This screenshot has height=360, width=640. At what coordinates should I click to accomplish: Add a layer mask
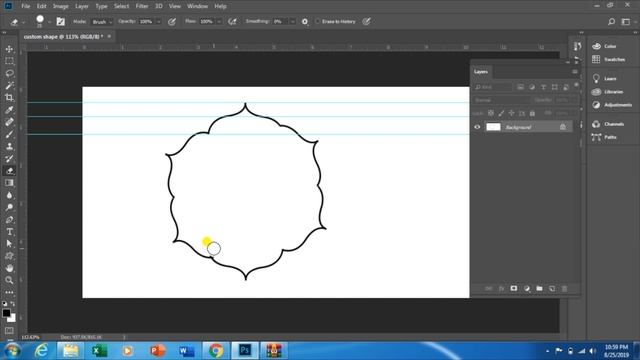[x=514, y=289]
